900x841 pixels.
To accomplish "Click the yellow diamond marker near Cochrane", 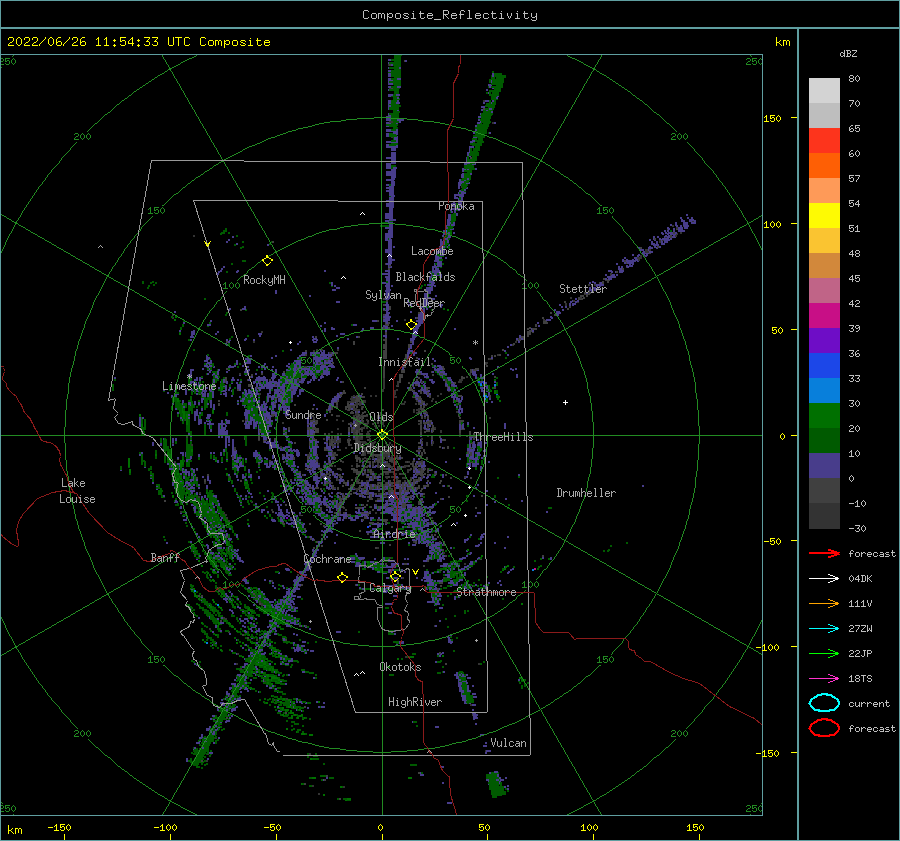I will point(343,577).
